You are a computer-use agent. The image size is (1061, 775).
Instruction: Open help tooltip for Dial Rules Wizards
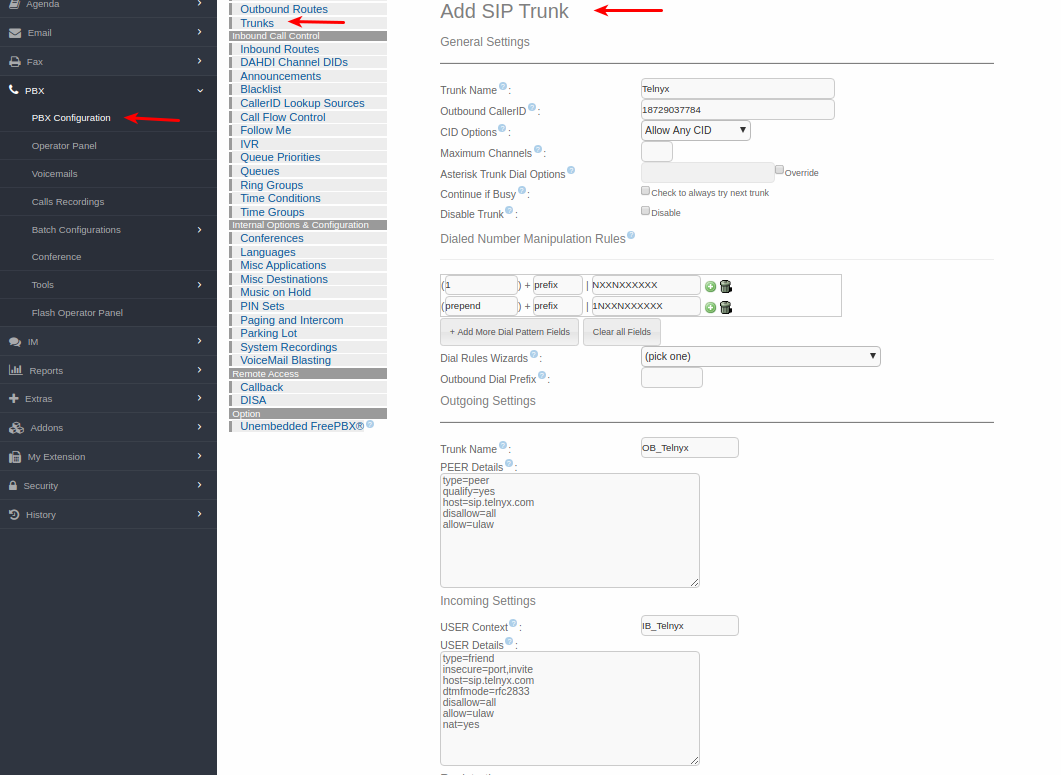pos(534,354)
